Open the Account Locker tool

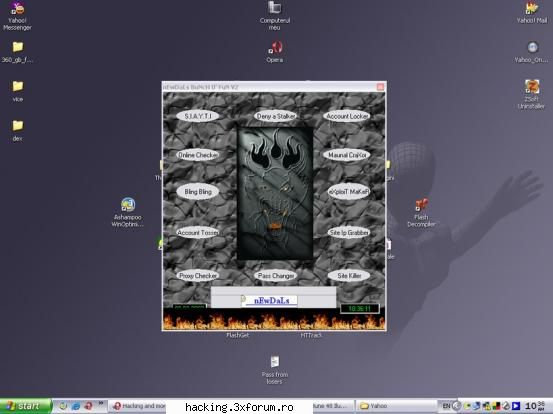[x=347, y=116]
